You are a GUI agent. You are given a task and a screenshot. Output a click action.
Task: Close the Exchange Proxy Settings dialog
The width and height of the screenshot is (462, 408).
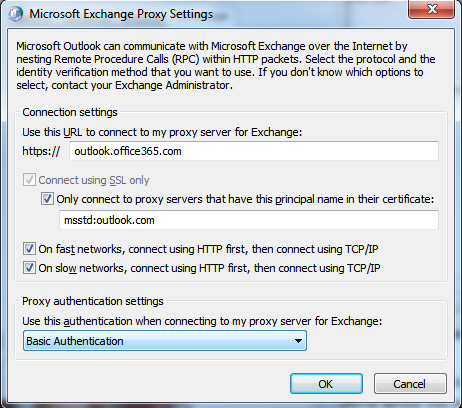click(431, 9)
